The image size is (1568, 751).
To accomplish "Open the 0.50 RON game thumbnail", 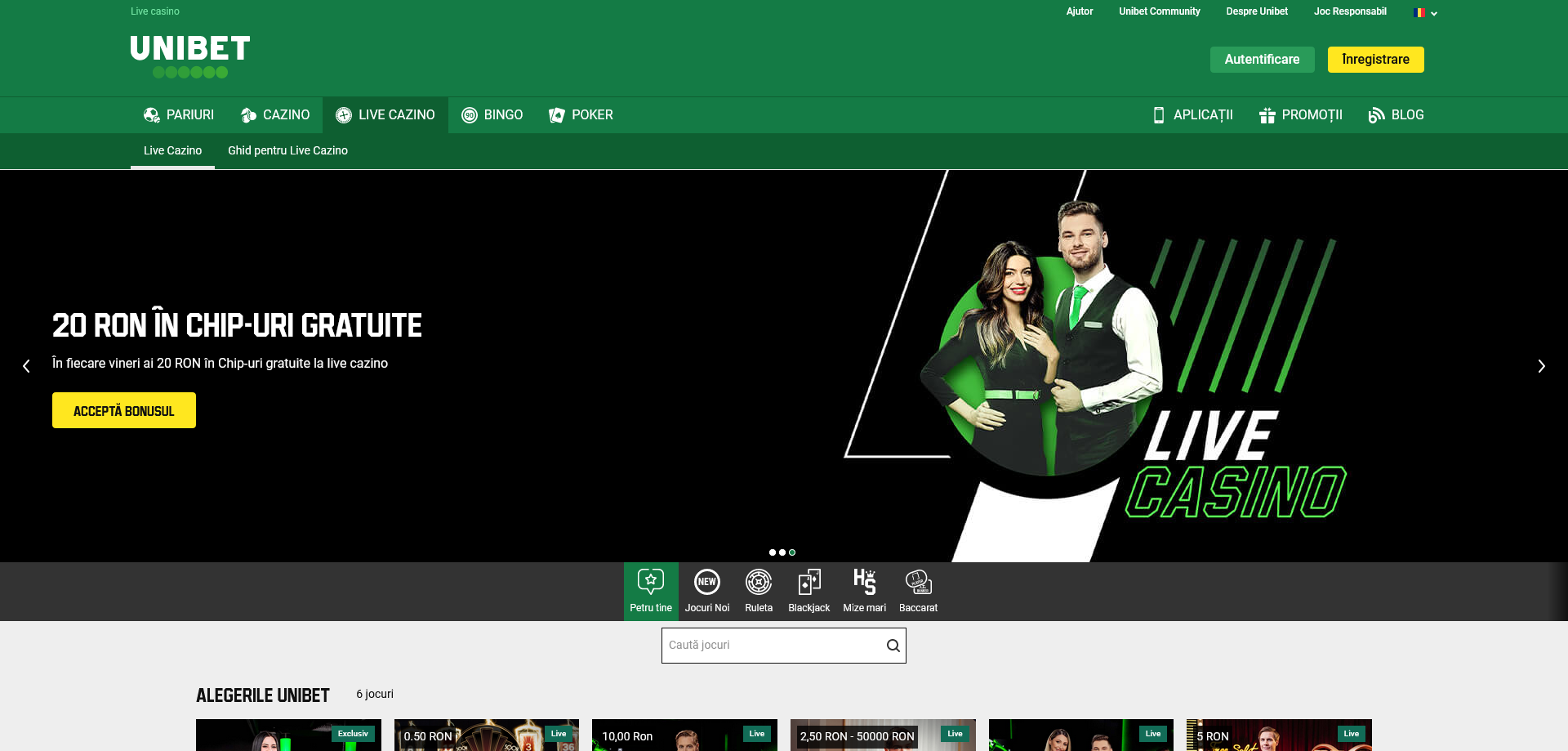I will coord(487,735).
